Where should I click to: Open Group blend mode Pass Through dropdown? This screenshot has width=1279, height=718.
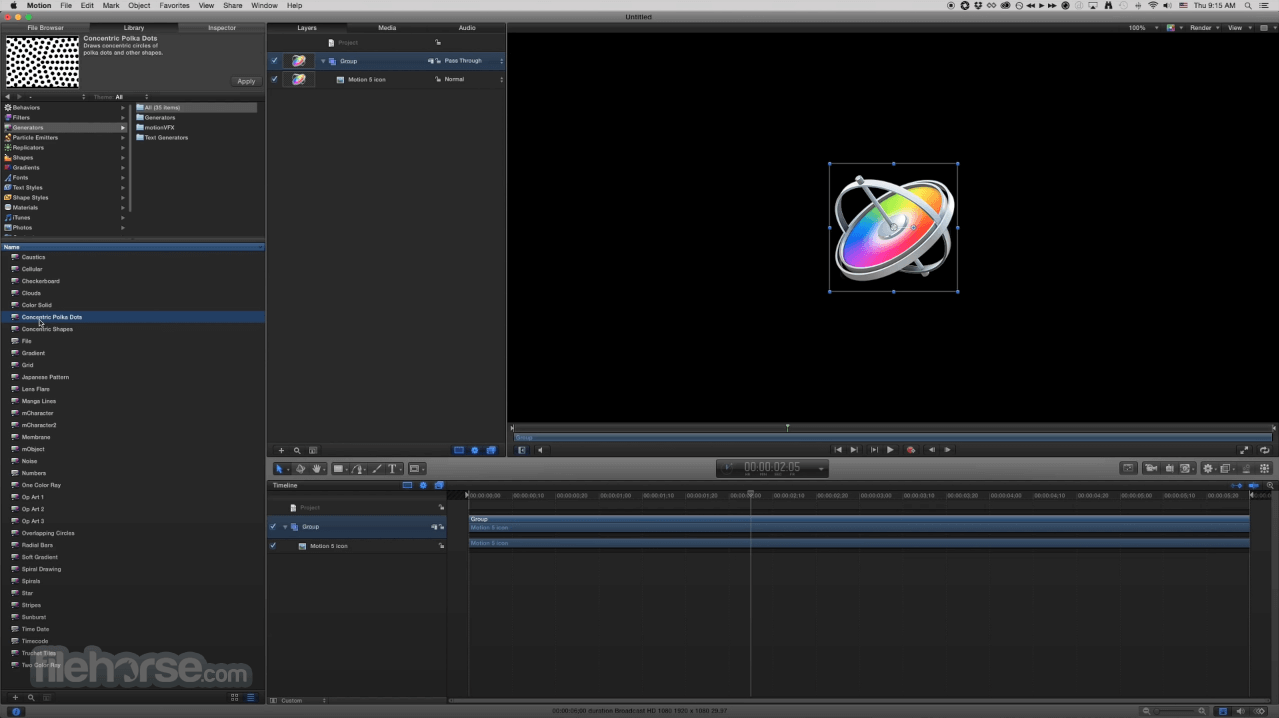(x=474, y=61)
